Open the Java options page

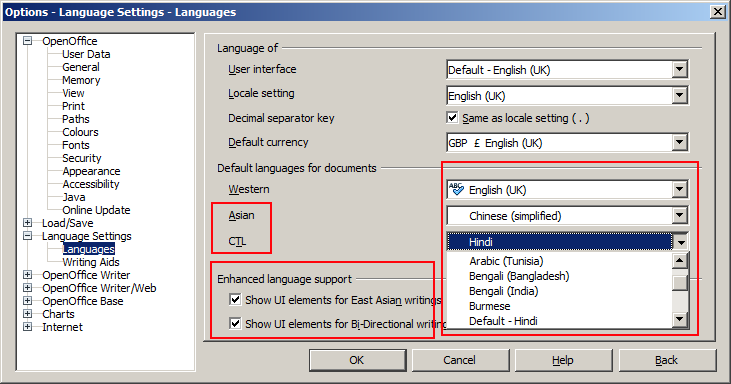pyautogui.click(x=74, y=198)
